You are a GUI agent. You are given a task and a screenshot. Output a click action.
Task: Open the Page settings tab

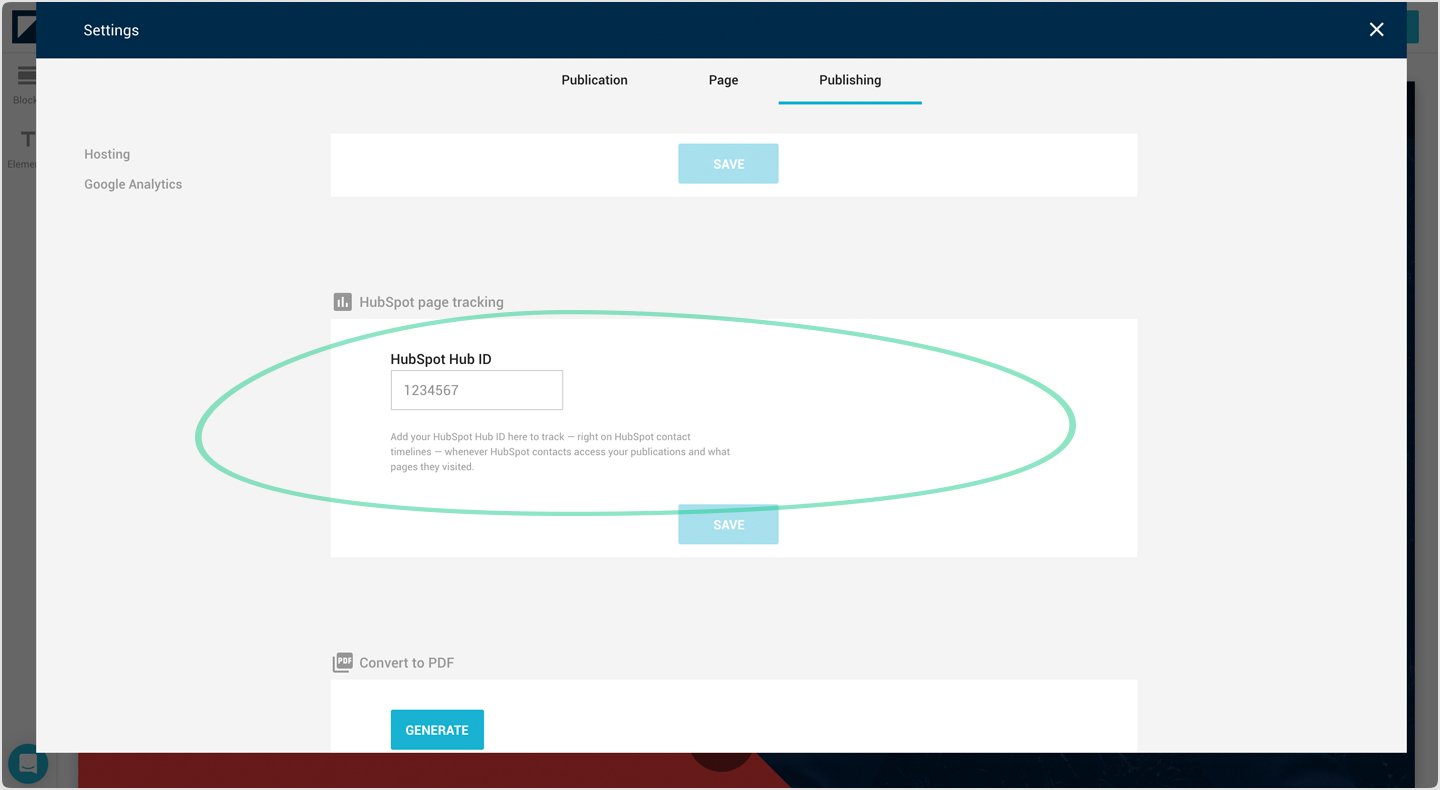point(723,80)
